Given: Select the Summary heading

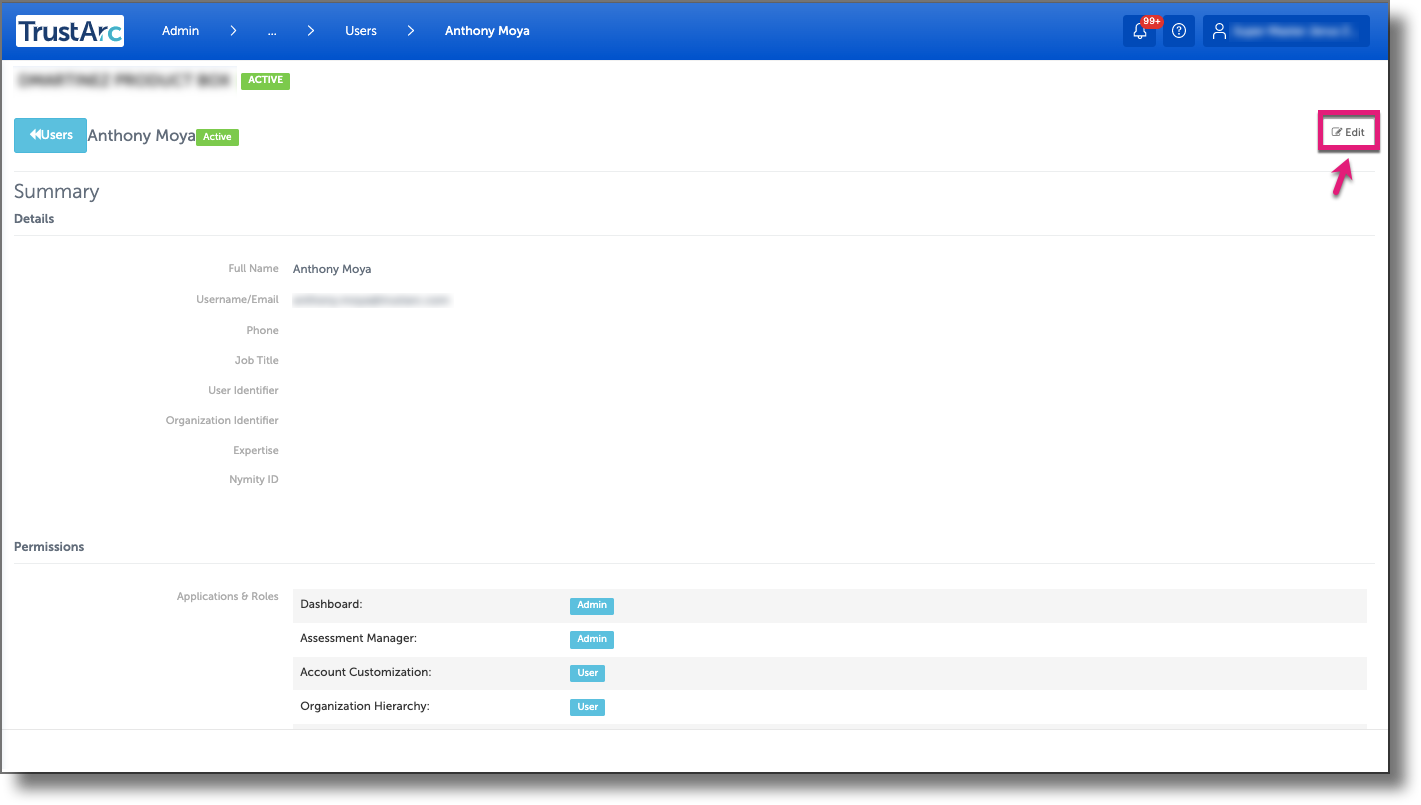Looking at the screenshot, I should point(56,191).
